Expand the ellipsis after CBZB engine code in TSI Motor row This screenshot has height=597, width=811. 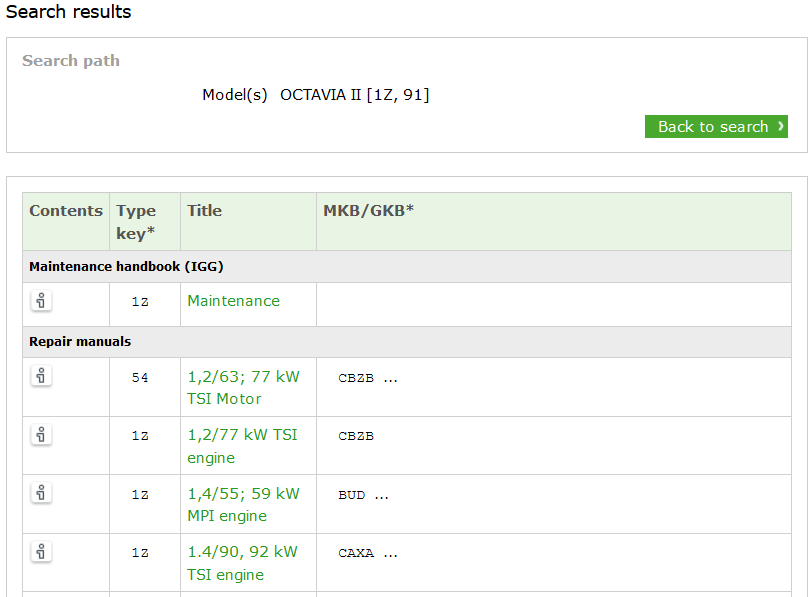[x=391, y=379]
